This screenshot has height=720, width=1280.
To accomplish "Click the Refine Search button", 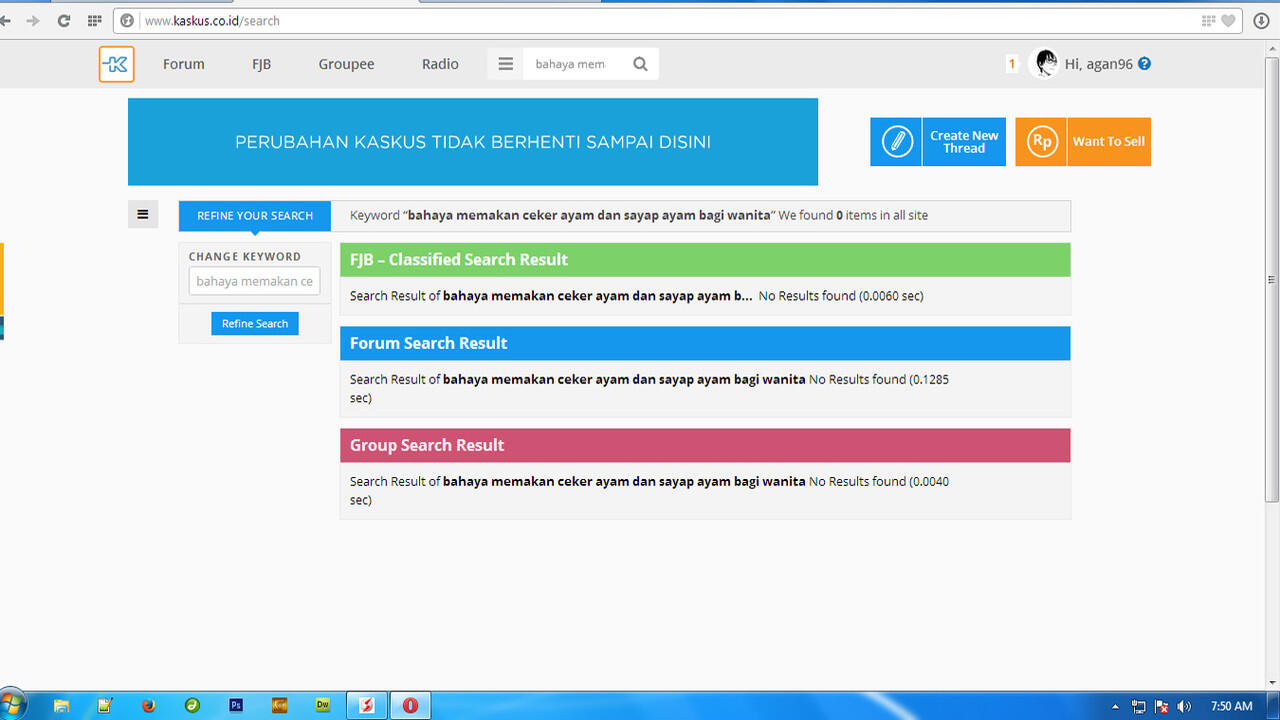I will pyautogui.click(x=255, y=324).
